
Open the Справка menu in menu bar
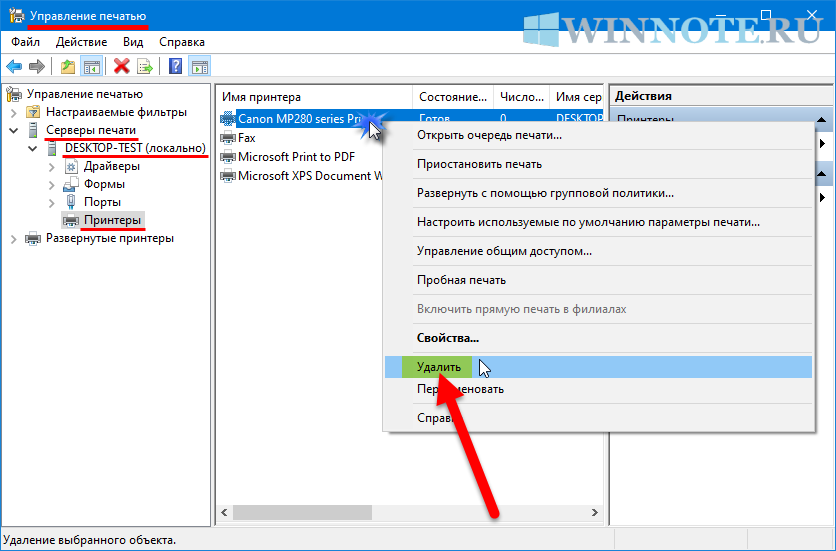tap(182, 42)
